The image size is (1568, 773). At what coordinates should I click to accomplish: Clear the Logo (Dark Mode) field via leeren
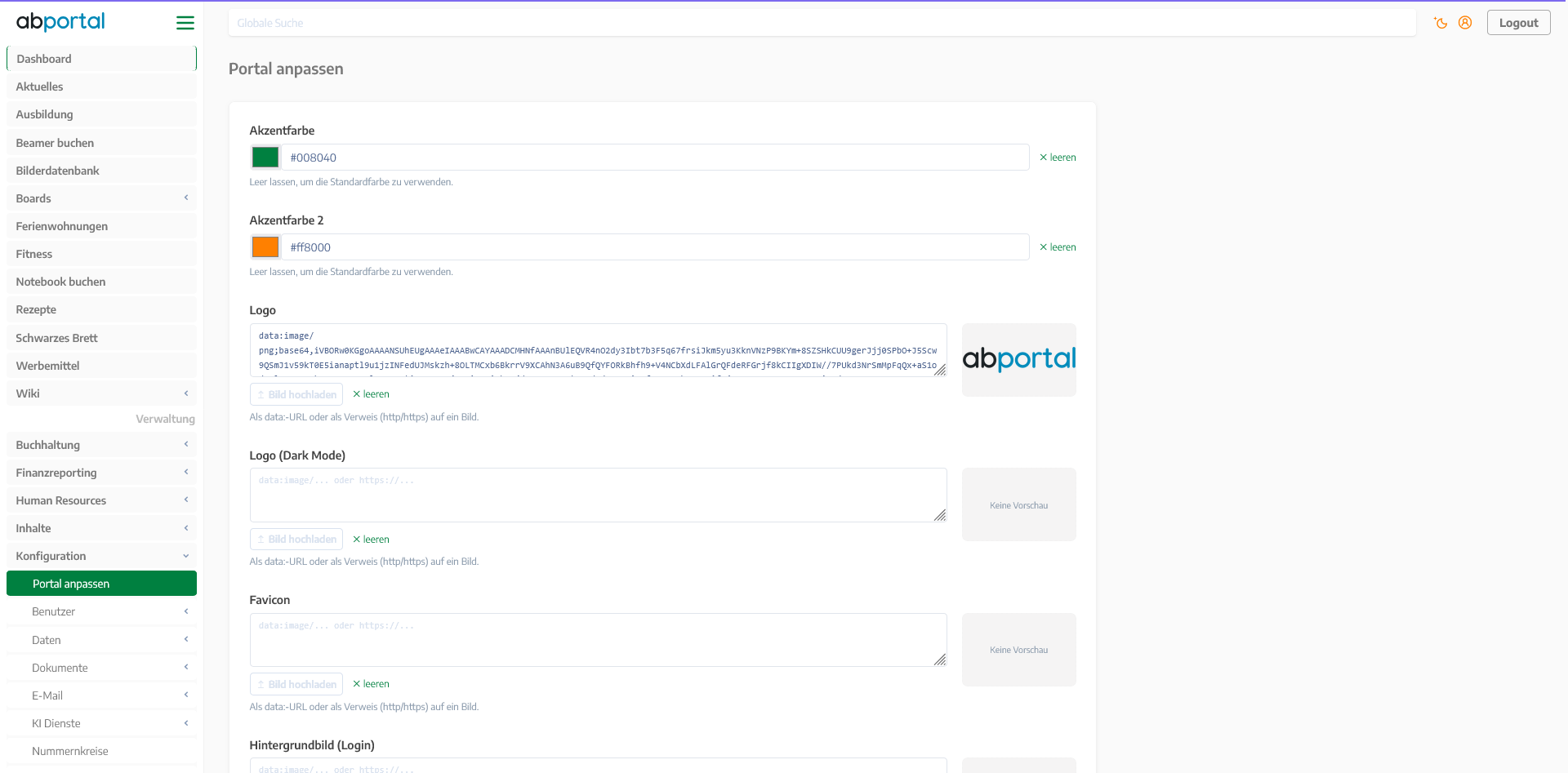point(371,540)
